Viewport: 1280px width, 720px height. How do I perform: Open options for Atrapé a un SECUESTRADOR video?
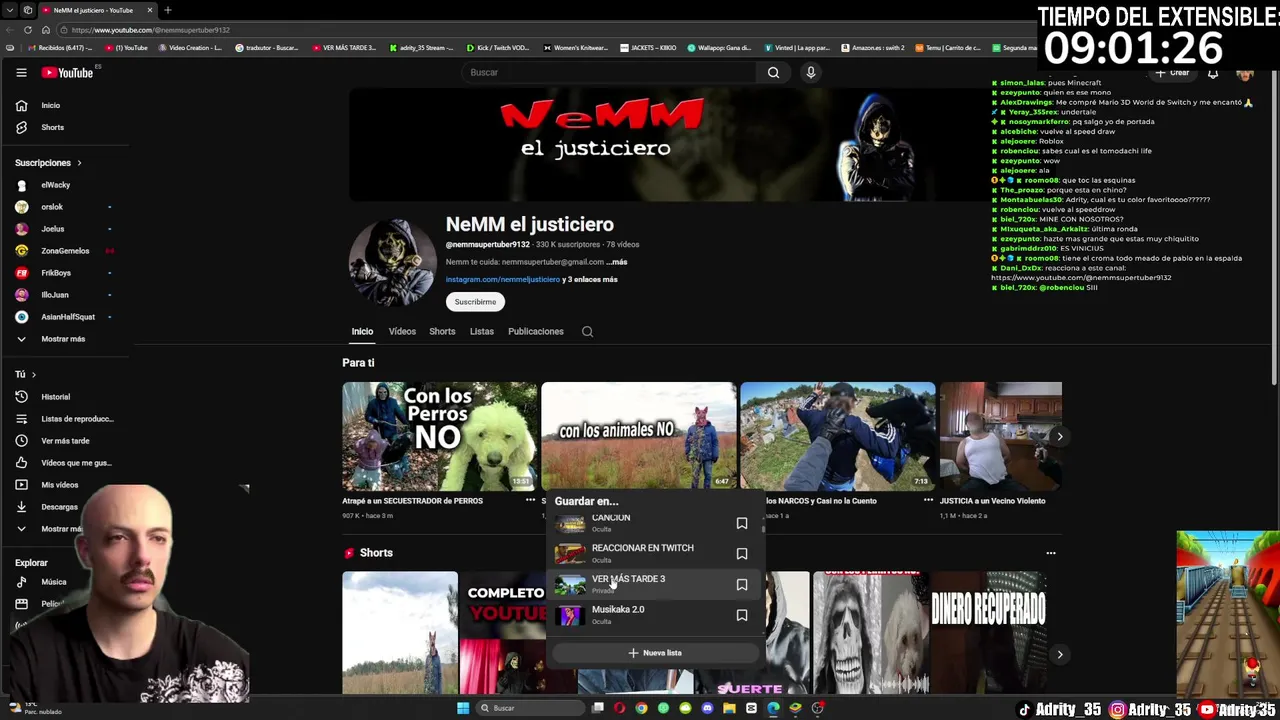tap(530, 500)
